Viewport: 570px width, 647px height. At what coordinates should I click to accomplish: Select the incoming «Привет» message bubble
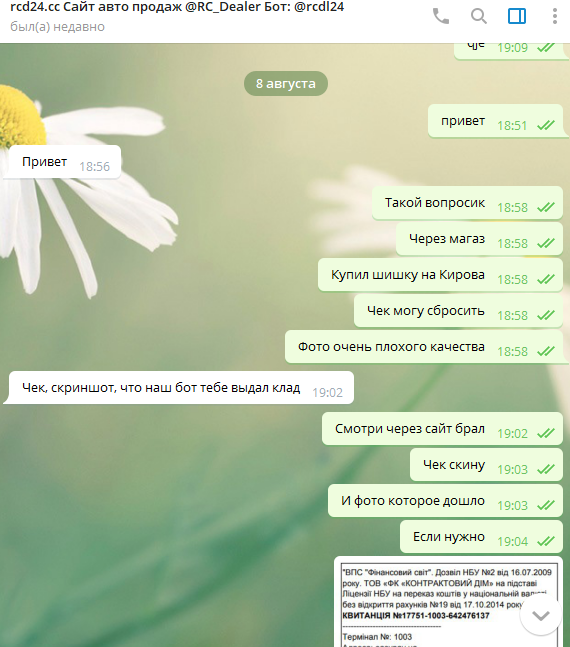point(62,162)
